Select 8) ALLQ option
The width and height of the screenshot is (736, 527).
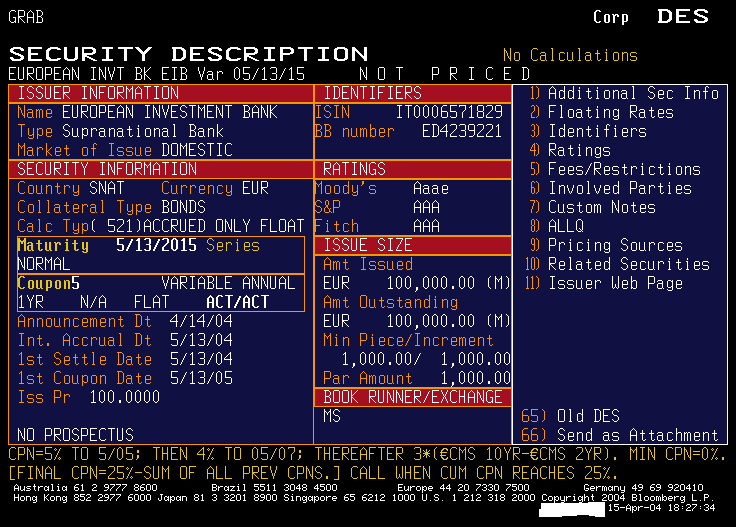557,226
